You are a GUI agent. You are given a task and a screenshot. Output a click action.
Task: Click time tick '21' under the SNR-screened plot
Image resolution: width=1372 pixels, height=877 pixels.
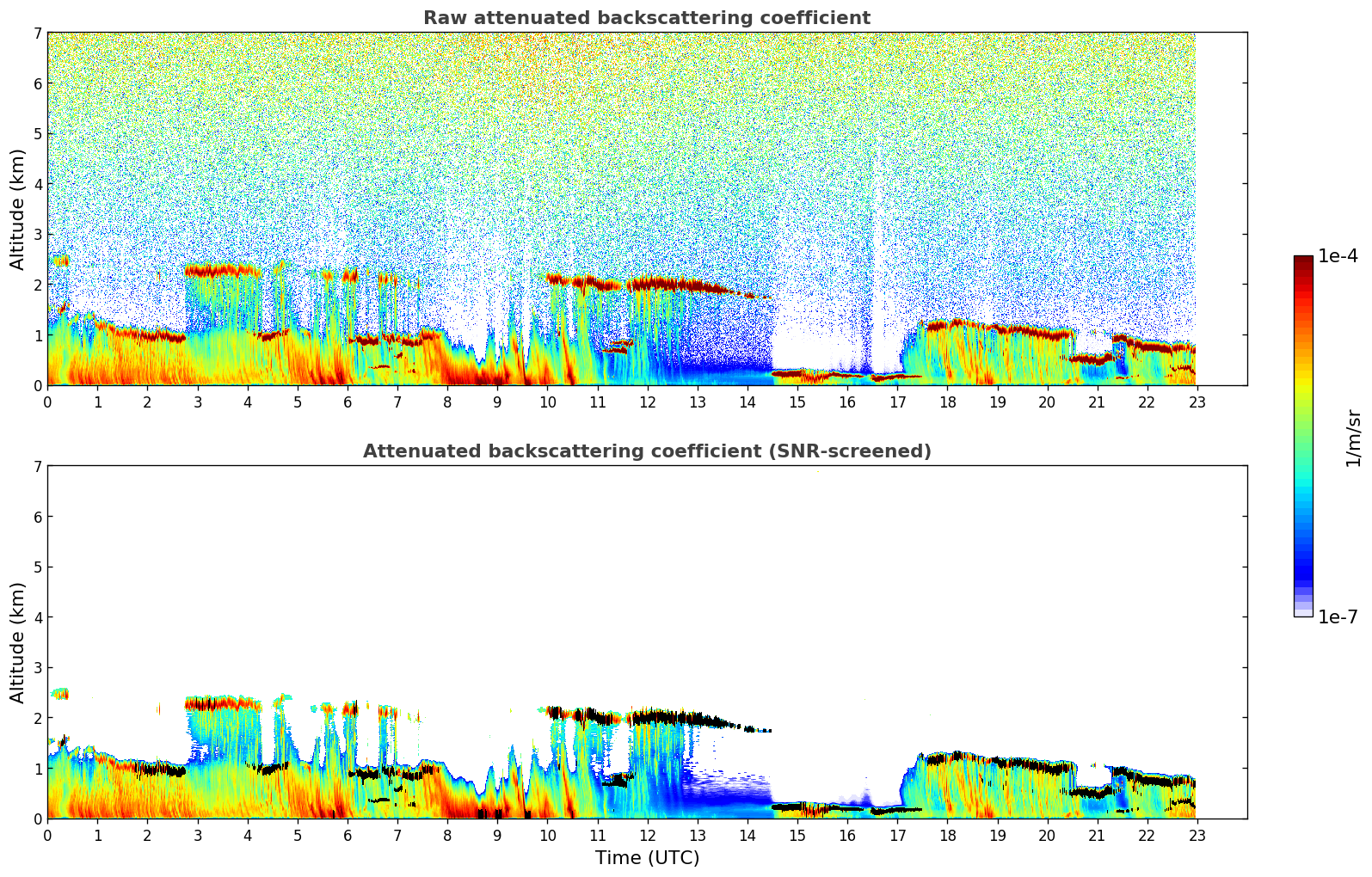pyautogui.click(x=1097, y=836)
